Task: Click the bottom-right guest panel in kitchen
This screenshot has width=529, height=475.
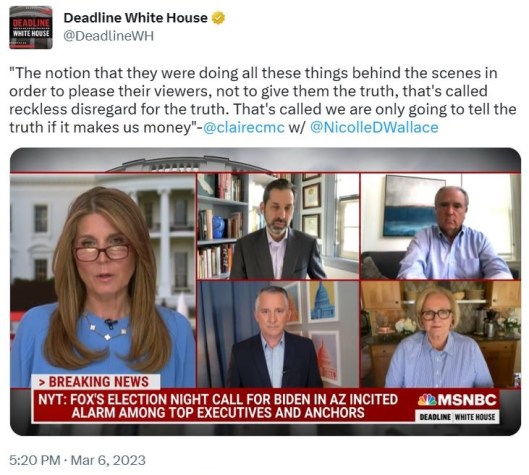Action: (x=440, y=334)
